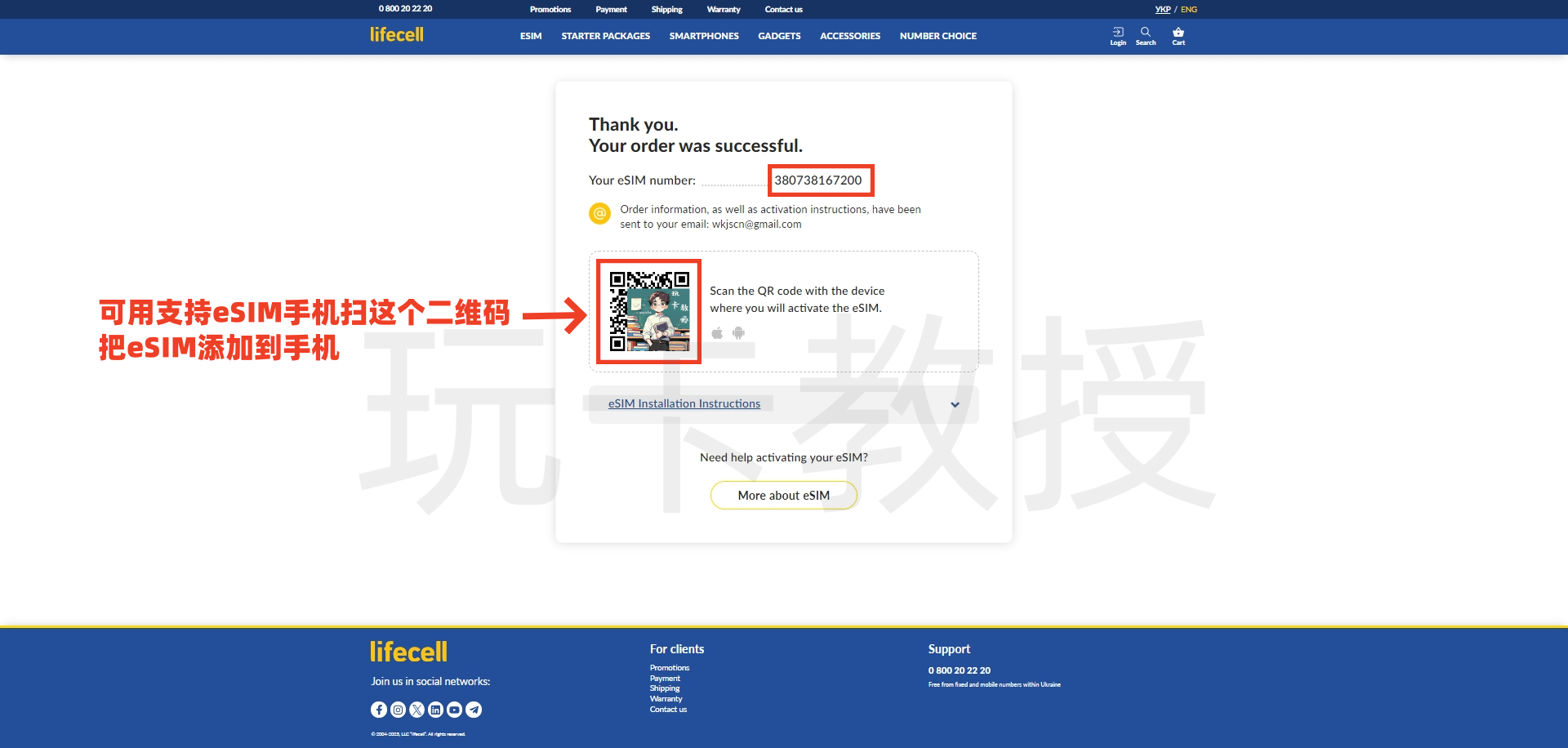Click the eSIM QR code image
Viewport: 1568px width, 748px height.
pyautogui.click(x=649, y=311)
